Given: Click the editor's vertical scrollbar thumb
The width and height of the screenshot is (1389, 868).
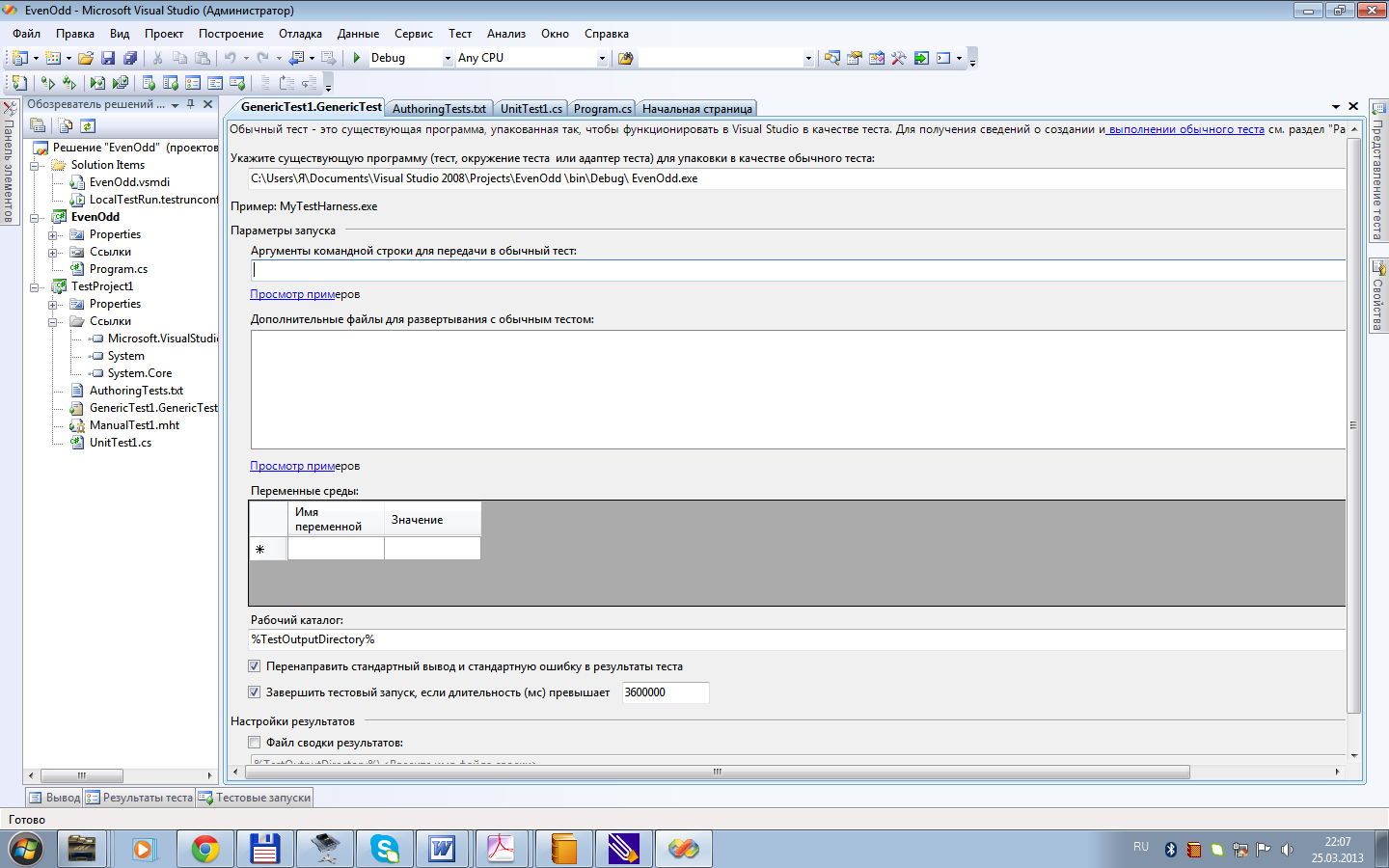Looking at the screenshot, I should pos(1353,424).
